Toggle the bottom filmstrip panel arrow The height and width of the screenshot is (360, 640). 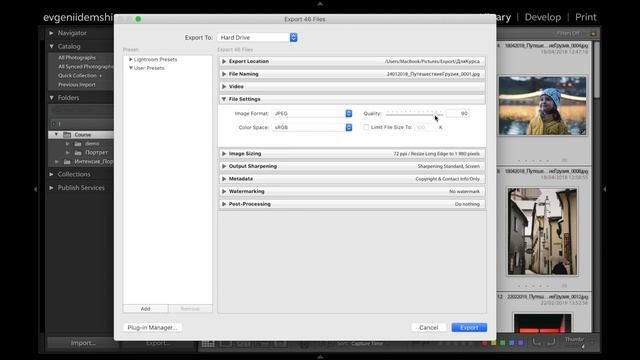tap(320, 356)
